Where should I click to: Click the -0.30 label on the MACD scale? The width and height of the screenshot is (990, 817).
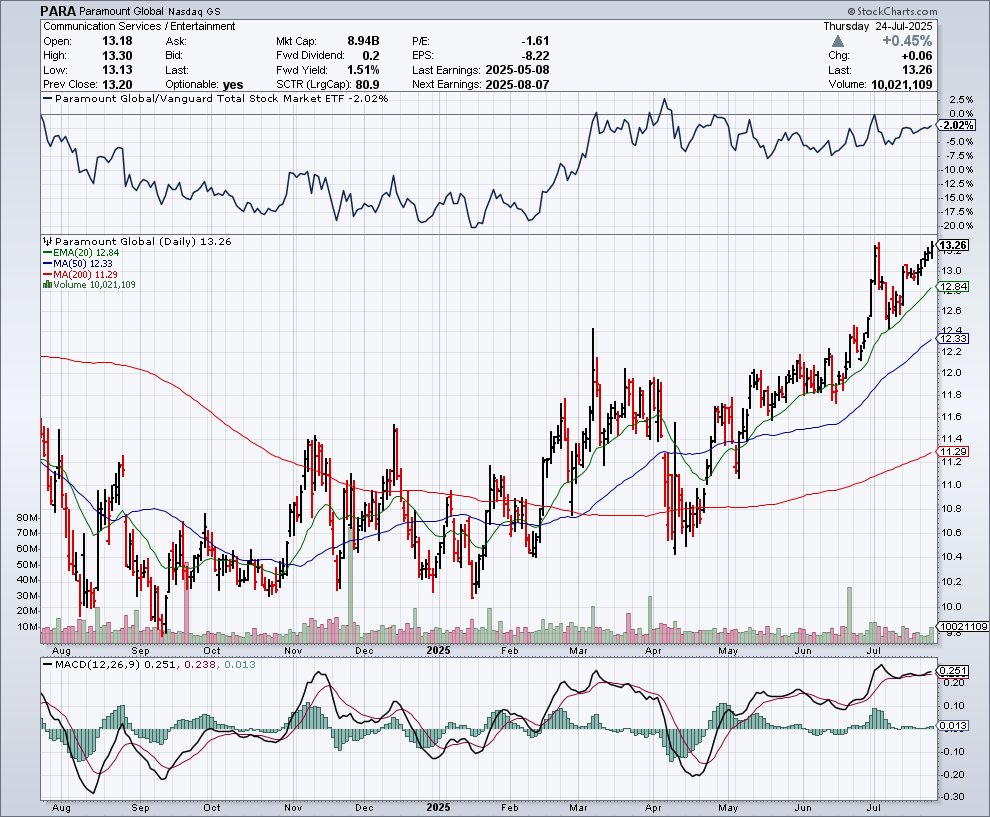pos(952,797)
